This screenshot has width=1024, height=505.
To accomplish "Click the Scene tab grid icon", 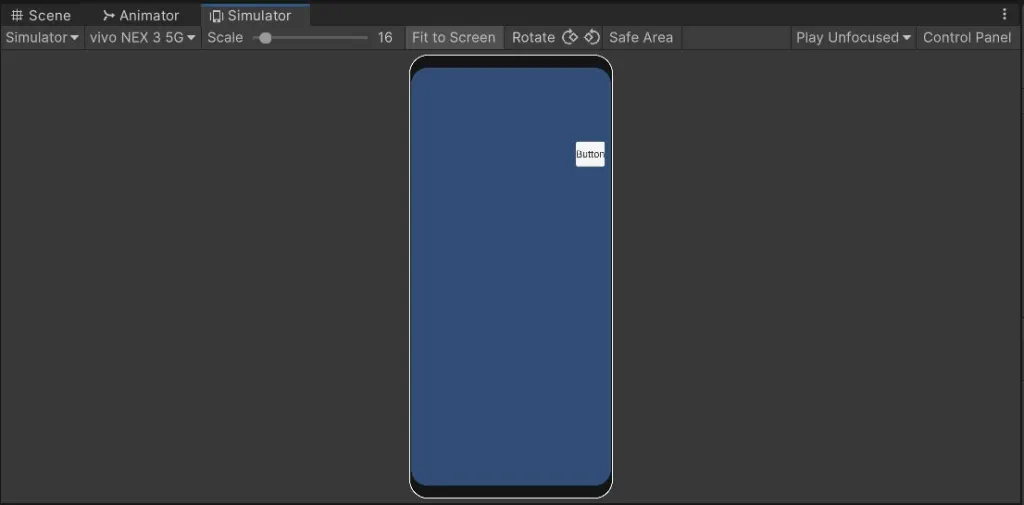I will tap(17, 15).
